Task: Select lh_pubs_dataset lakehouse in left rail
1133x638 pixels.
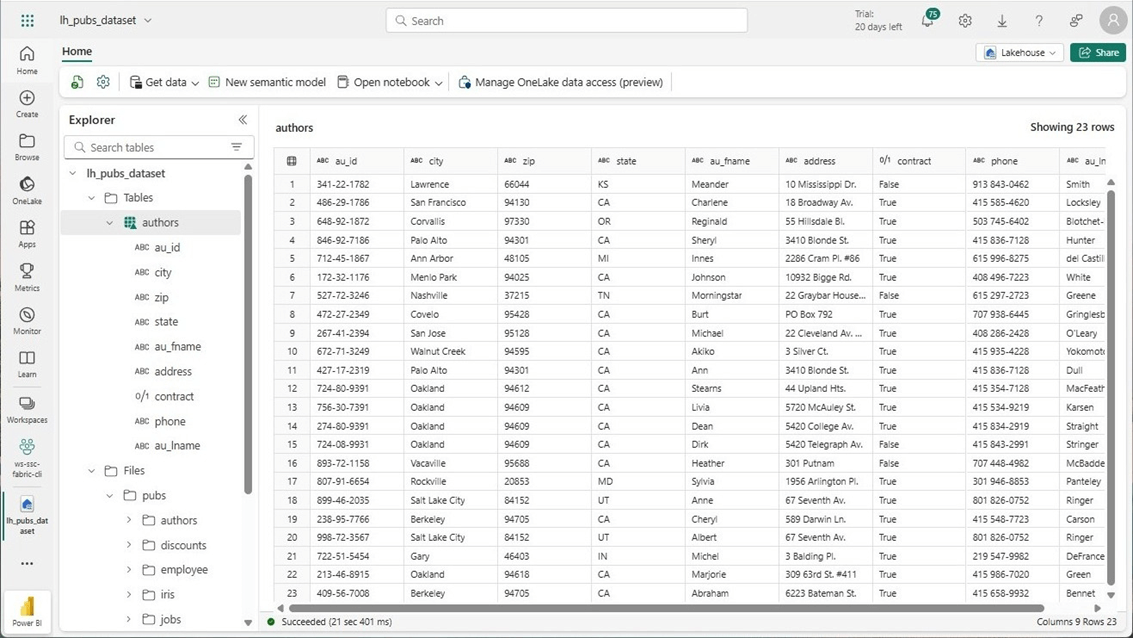Action: coord(27,514)
